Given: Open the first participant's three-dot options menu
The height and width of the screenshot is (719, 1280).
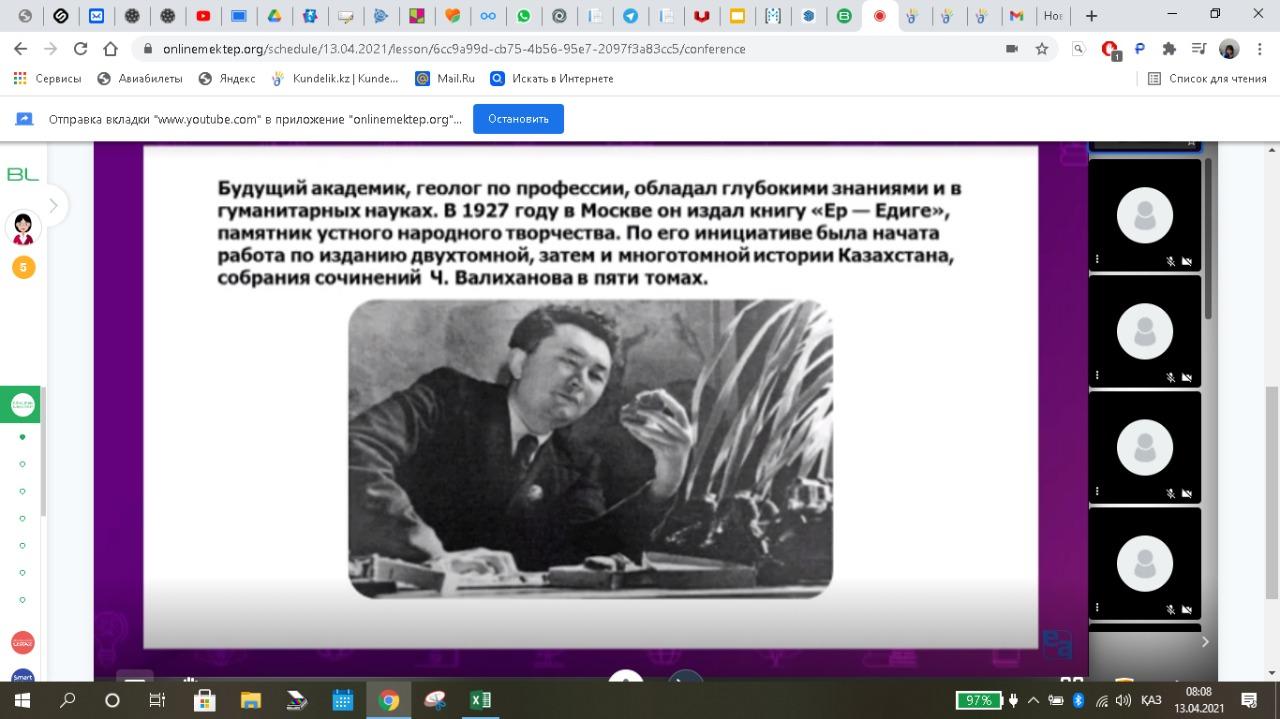Looking at the screenshot, I should click(1097, 260).
